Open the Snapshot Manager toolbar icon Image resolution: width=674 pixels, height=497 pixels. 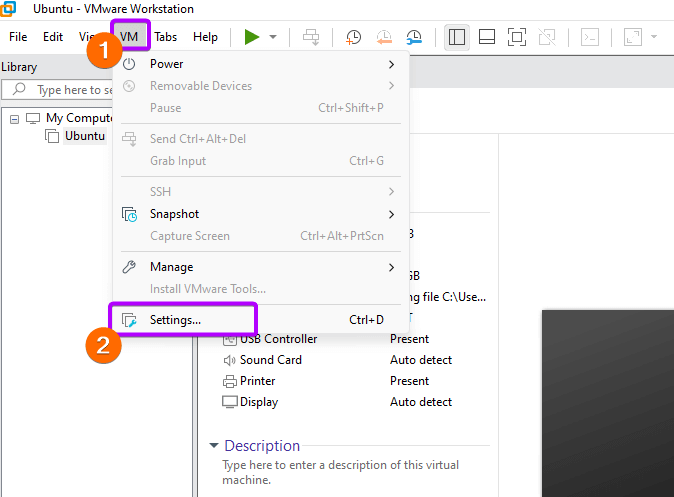click(x=414, y=37)
